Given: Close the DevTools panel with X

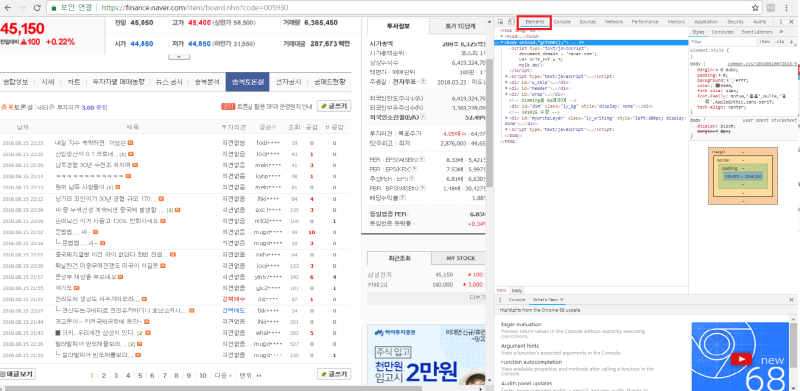Looking at the screenshot, I should pyautogui.click(x=792, y=22).
